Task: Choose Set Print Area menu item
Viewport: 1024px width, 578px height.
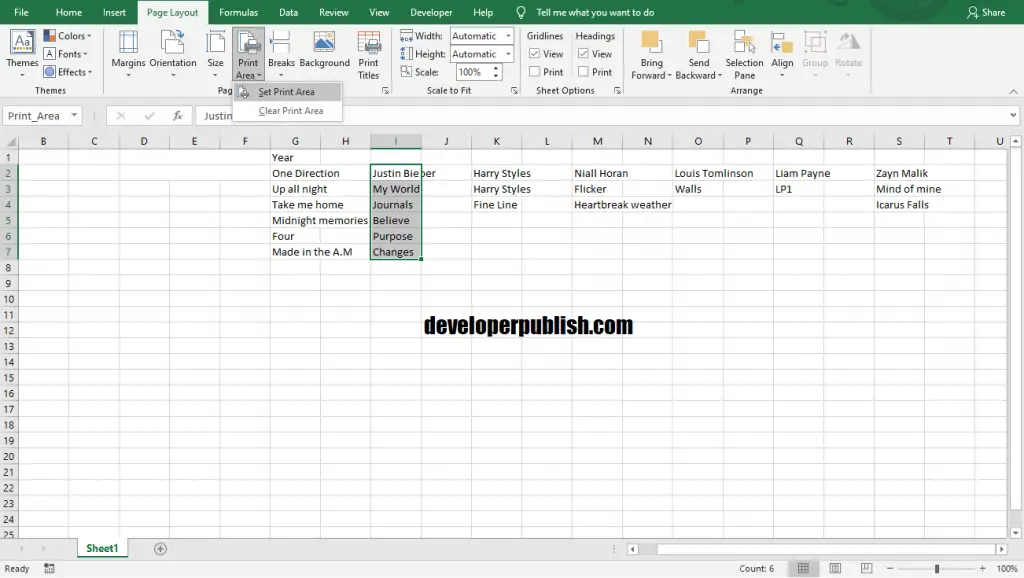Action: click(x=287, y=92)
